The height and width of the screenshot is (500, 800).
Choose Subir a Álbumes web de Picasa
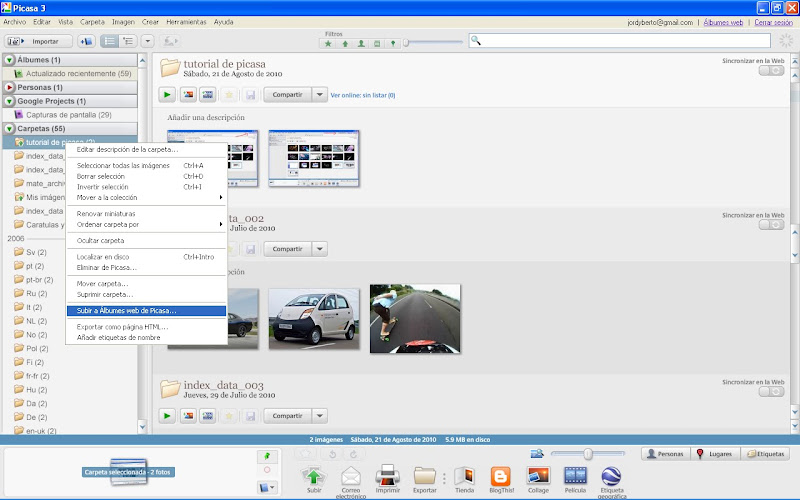coord(146,311)
